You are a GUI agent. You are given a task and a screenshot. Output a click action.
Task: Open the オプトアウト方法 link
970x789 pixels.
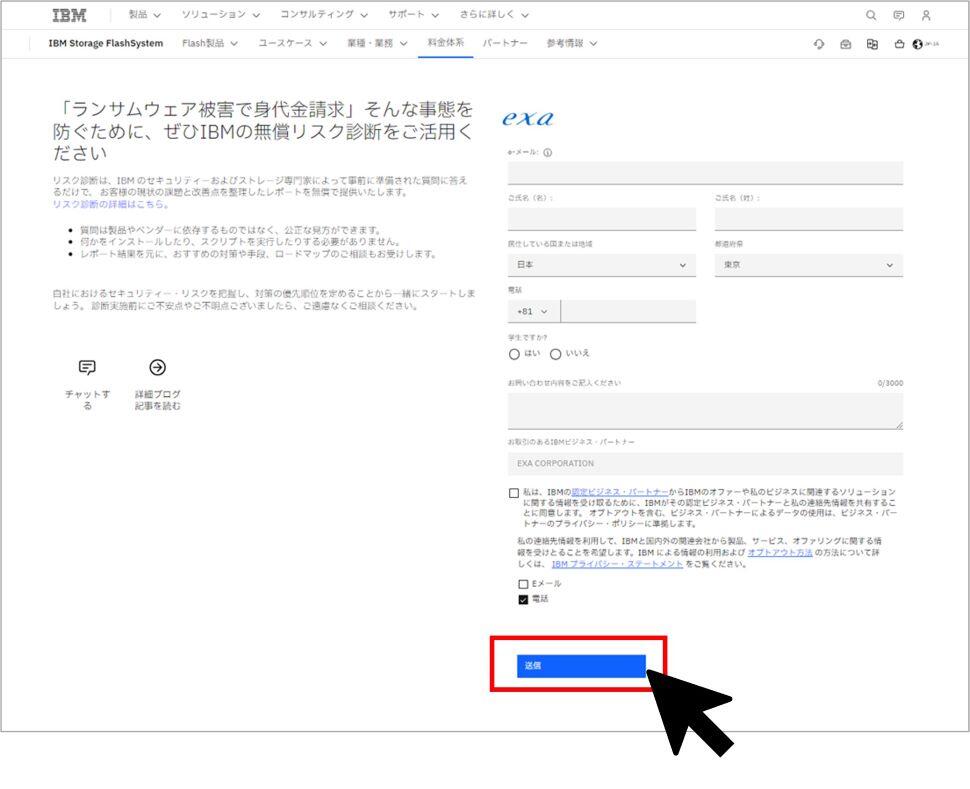(x=779, y=552)
